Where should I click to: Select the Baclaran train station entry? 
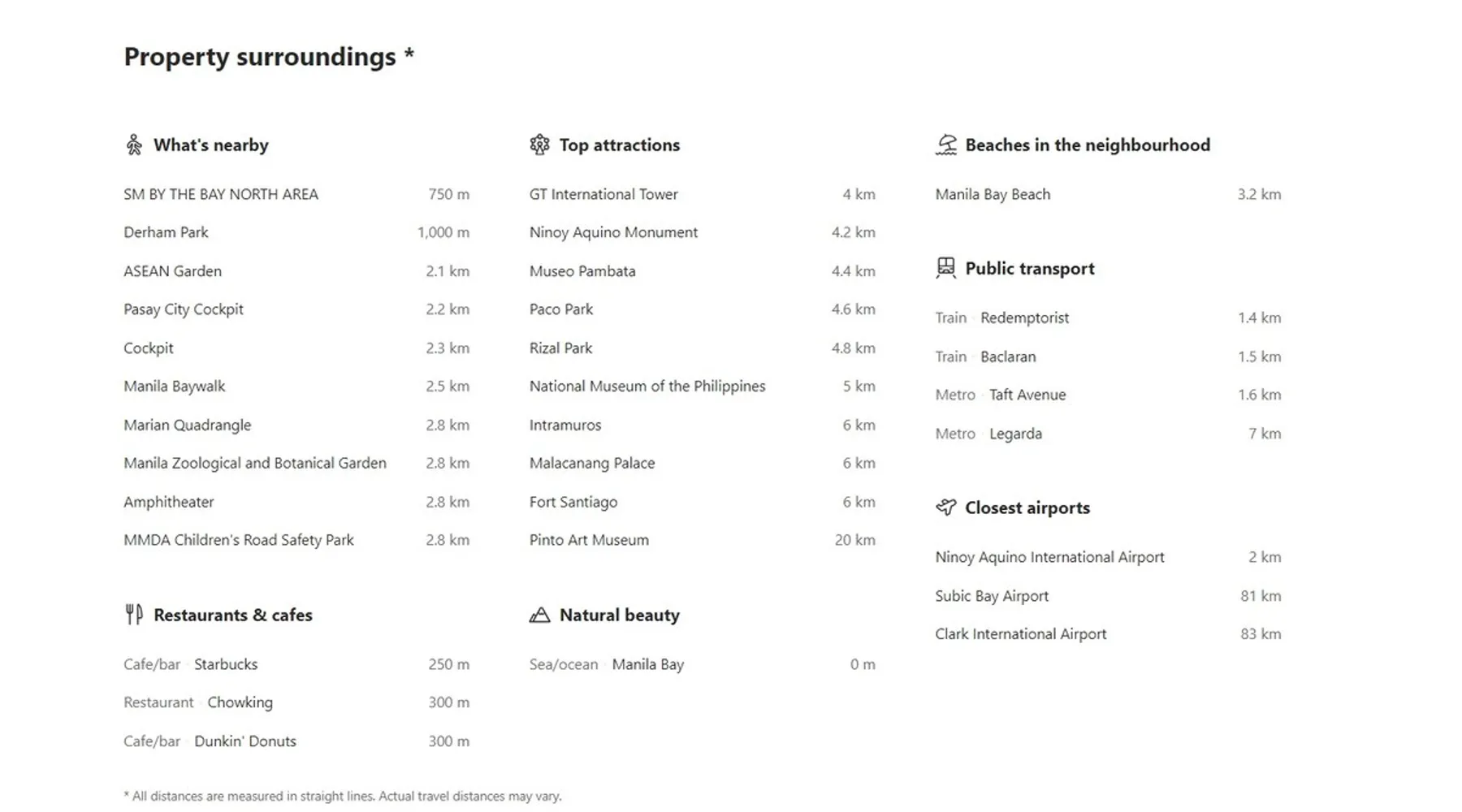click(1008, 356)
